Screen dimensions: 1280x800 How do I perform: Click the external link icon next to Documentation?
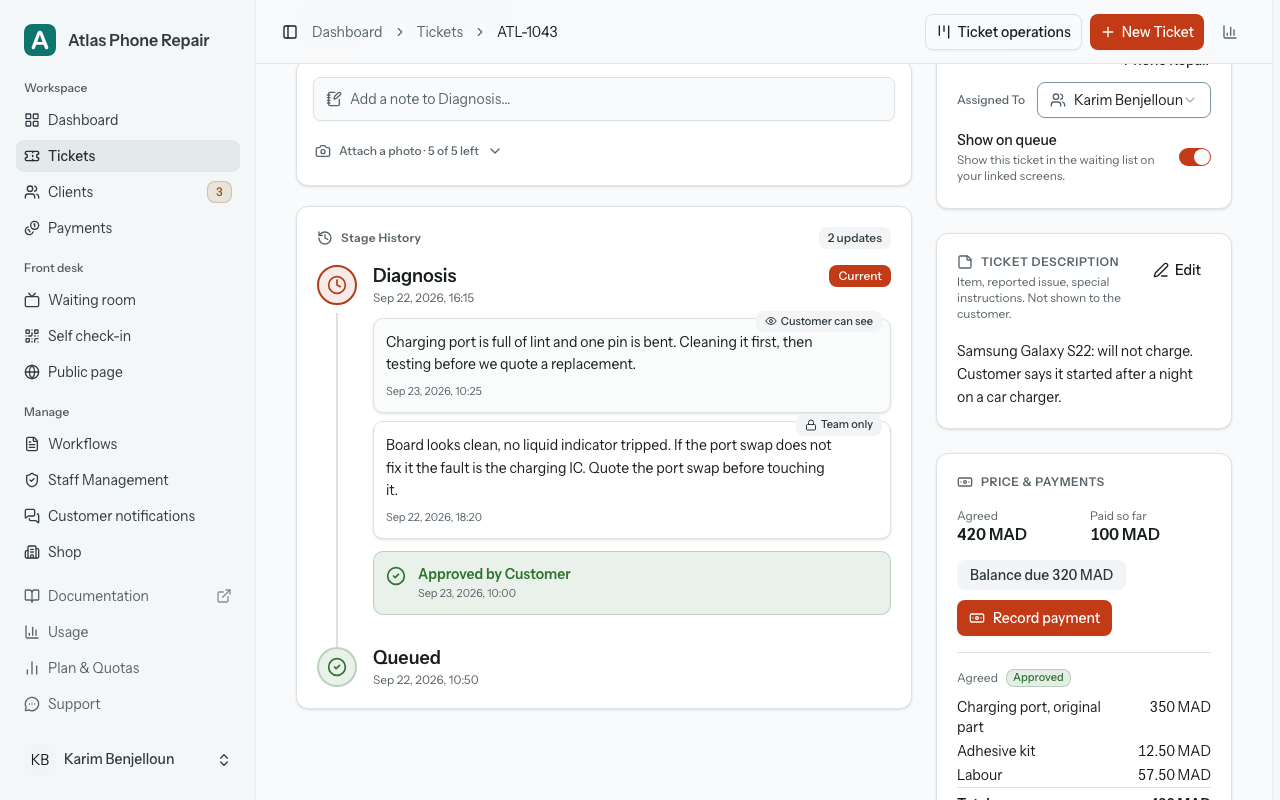pos(224,596)
